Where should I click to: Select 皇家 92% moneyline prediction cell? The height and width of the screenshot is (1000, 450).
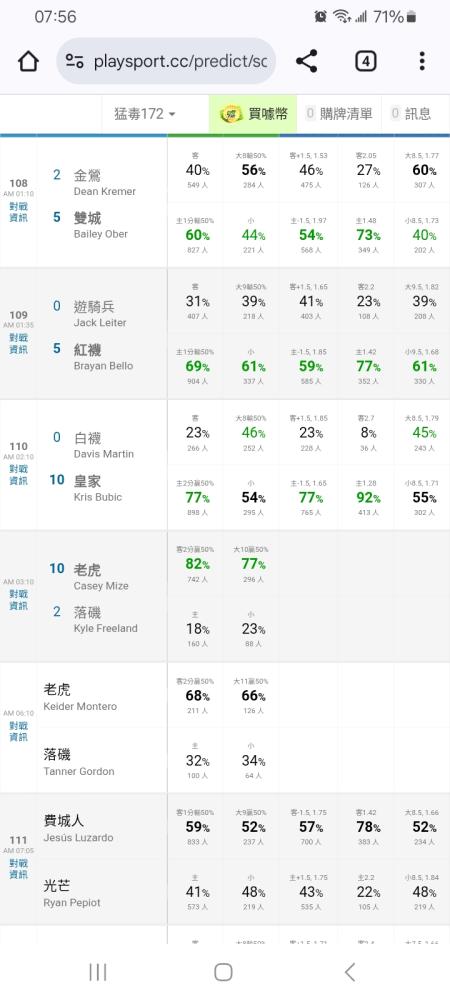[x=366, y=497]
